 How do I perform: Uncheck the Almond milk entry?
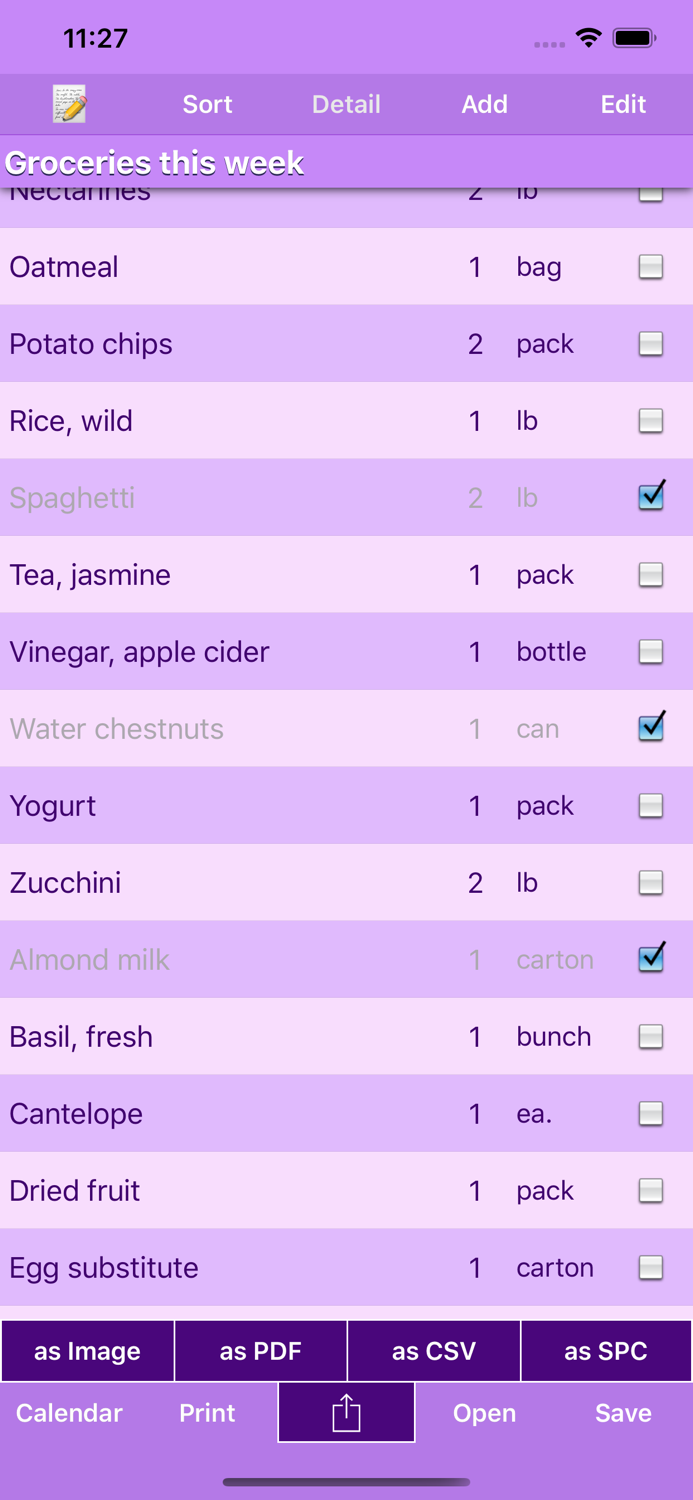pos(651,958)
